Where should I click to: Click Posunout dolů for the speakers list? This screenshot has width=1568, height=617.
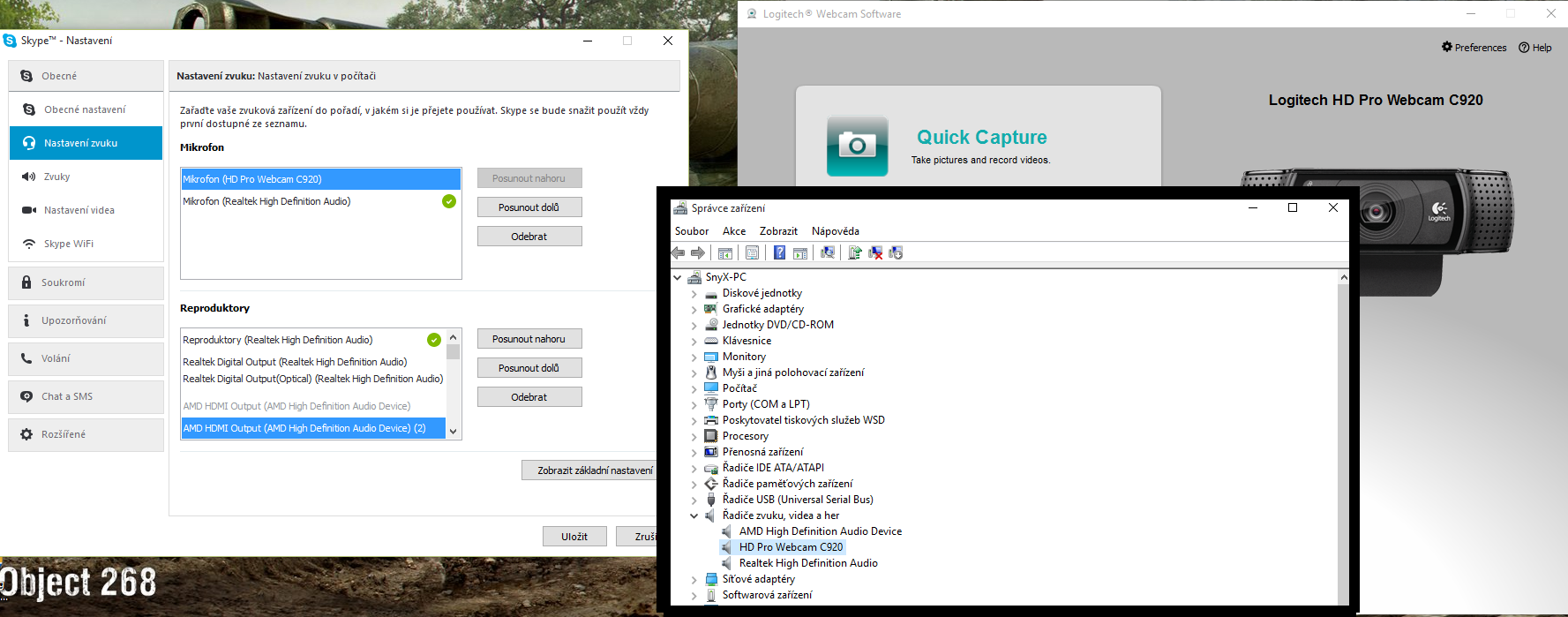[x=529, y=368]
